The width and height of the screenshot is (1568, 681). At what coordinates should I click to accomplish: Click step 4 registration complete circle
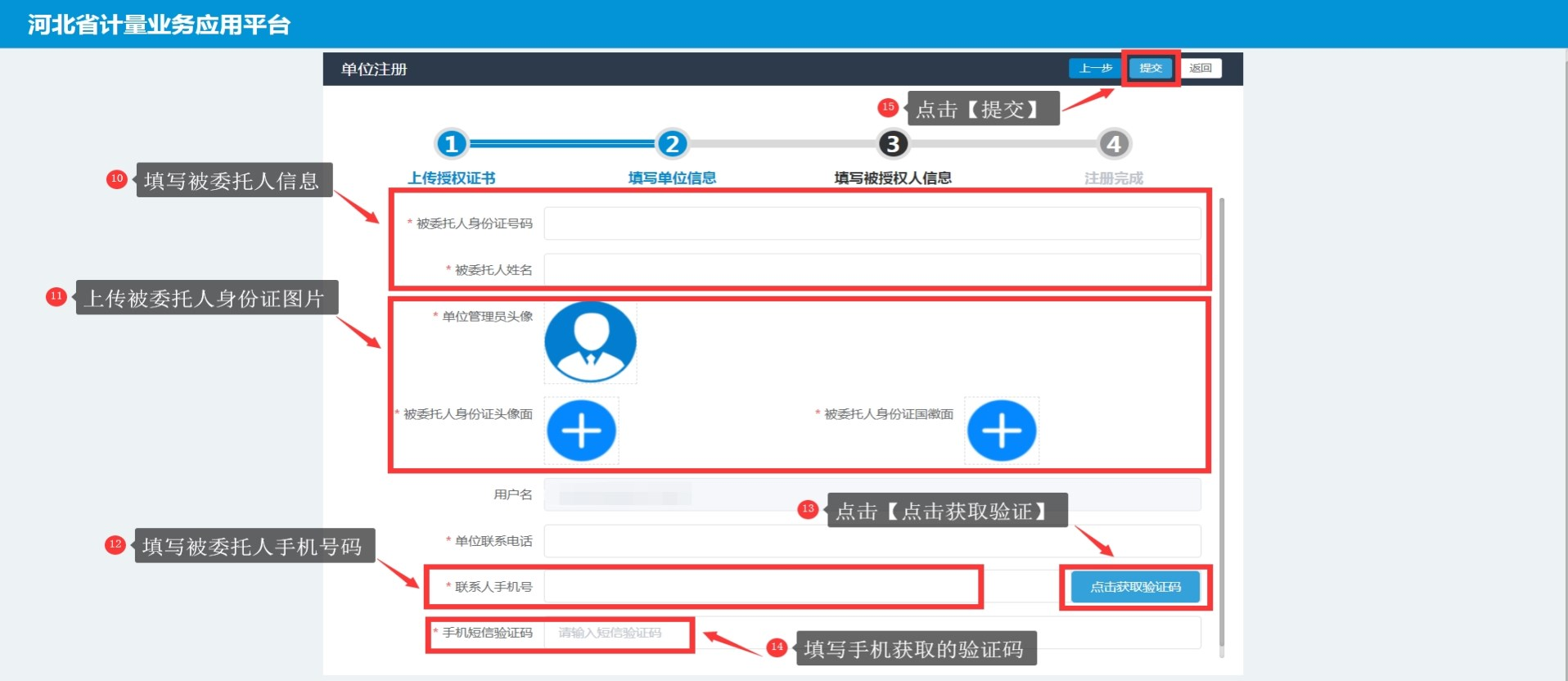tap(1113, 144)
